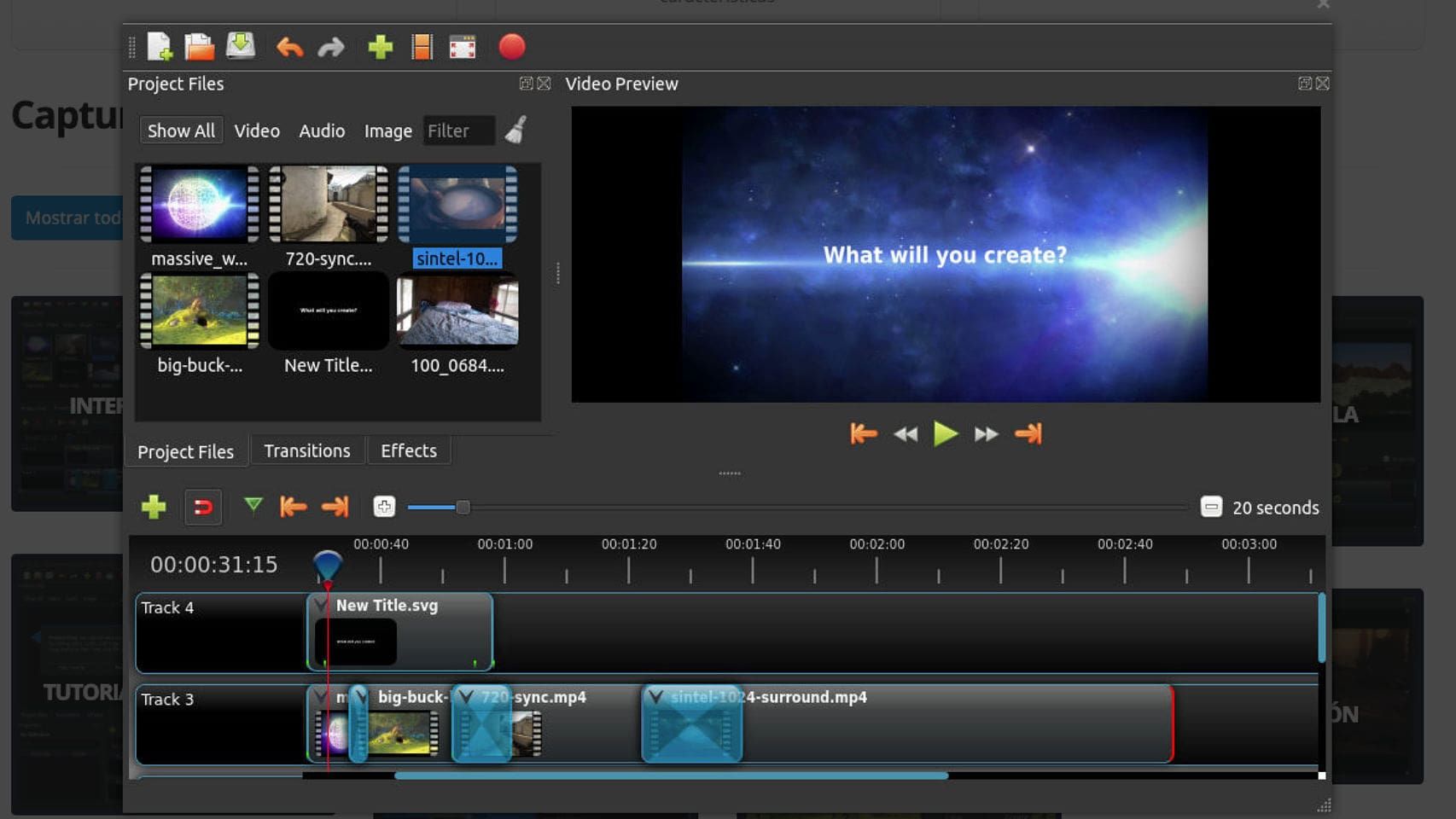Open the New Title.svg clip menu
This screenshot has width=1456, height=819.
[321, 606]
